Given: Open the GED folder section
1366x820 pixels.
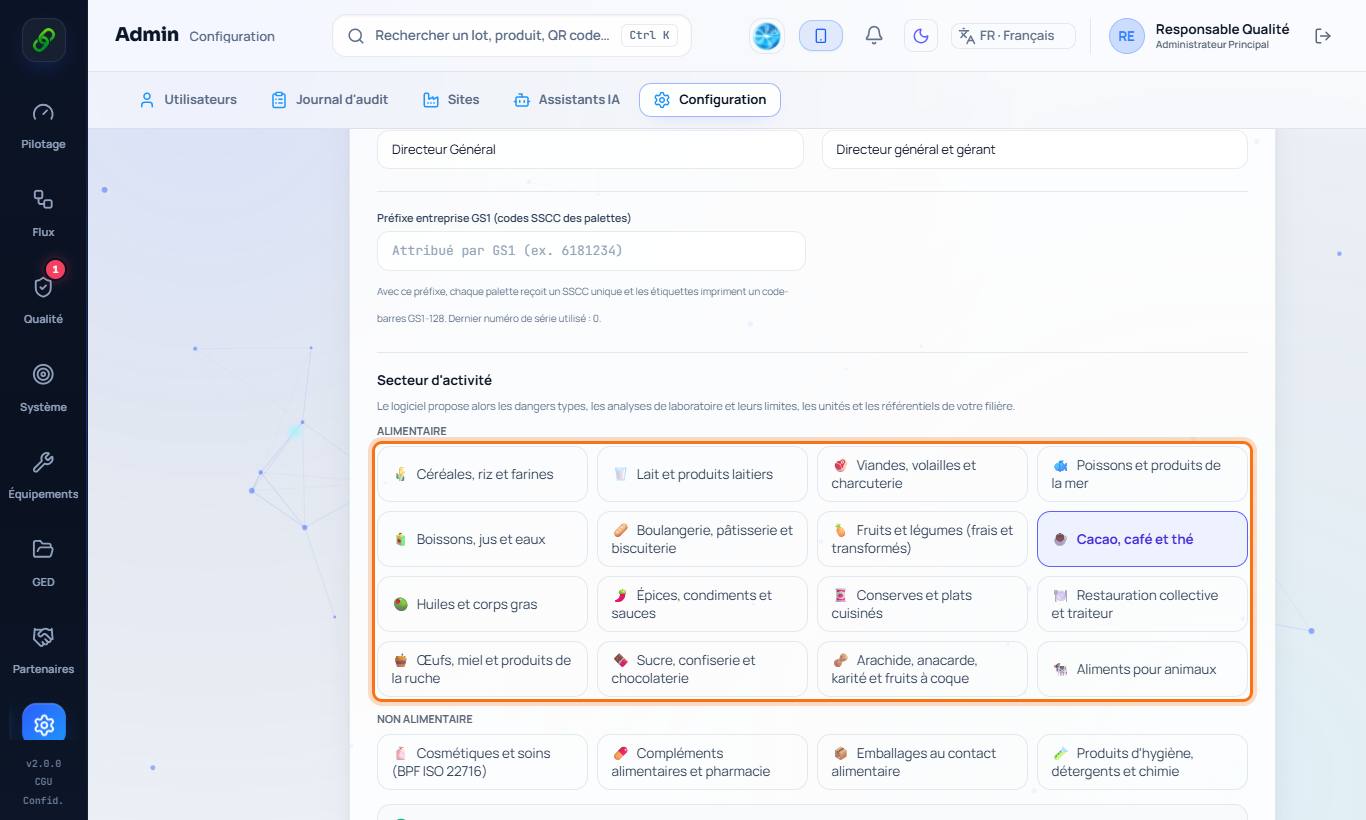Looking at the screenshot, I should [x=43, y=563].
